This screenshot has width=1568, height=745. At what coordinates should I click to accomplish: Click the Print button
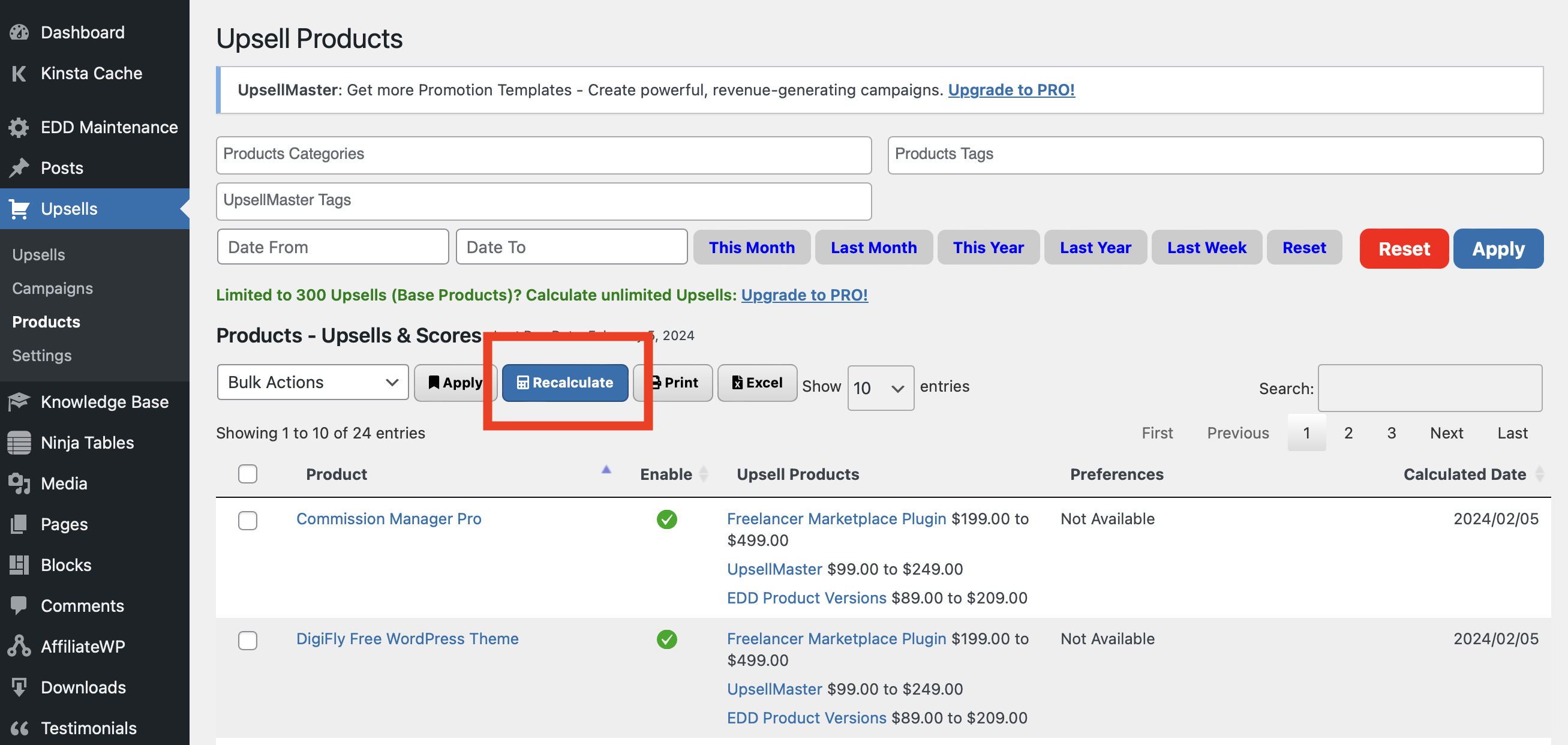[x=673, y=383]
